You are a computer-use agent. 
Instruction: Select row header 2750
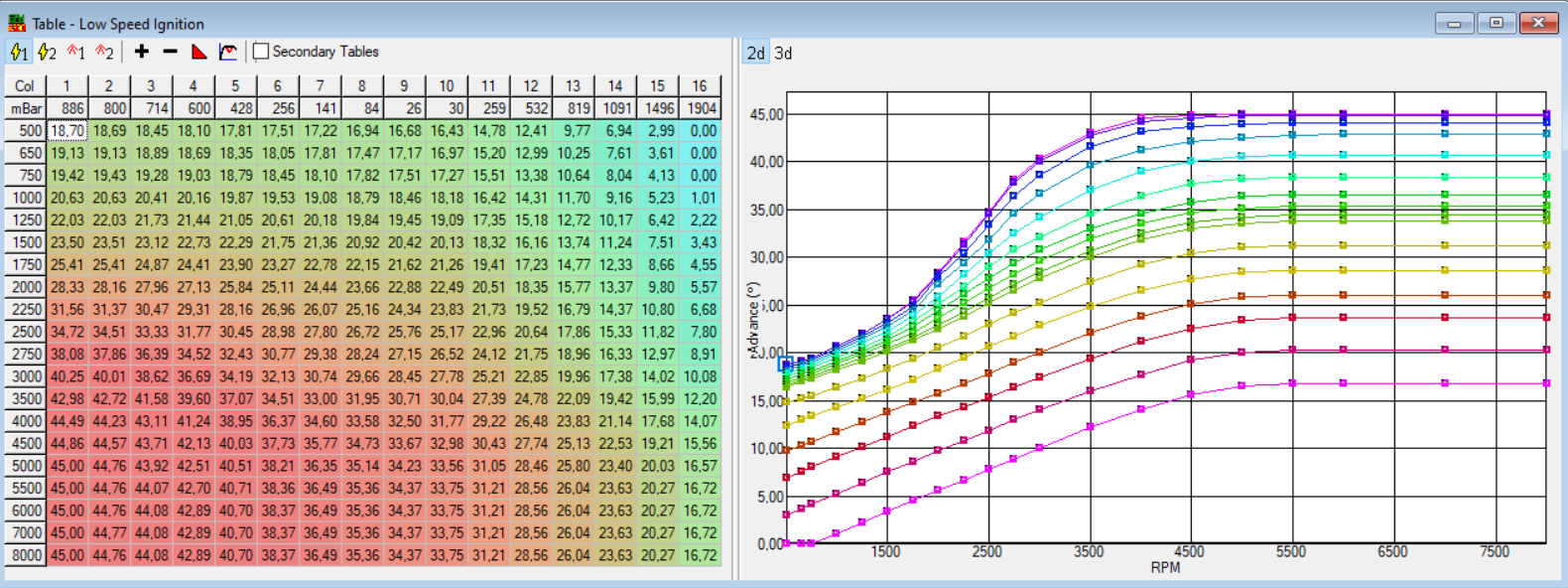pyautogui.click(x=25, y=354)
